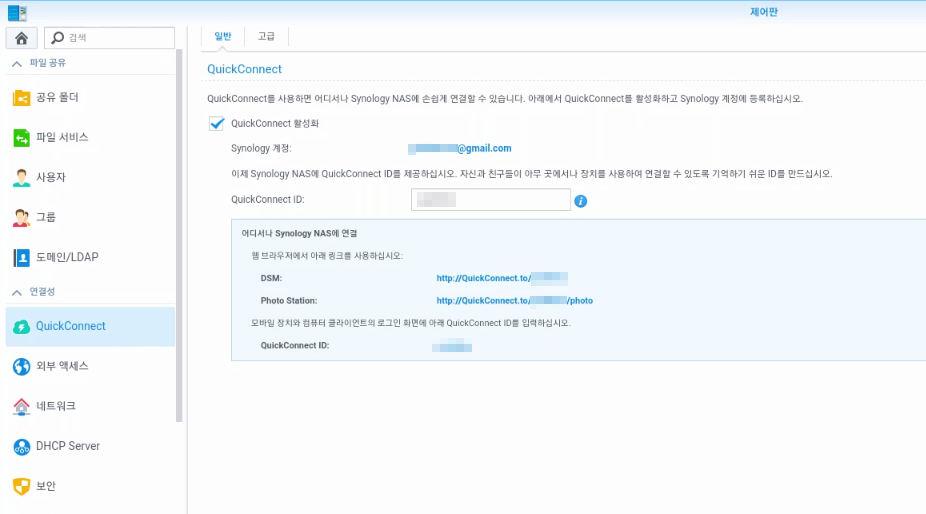This screenshot has width=926, height=514.
Task: Open the 외부 액세스 external access icon
Action: click(x=21, y=366)
